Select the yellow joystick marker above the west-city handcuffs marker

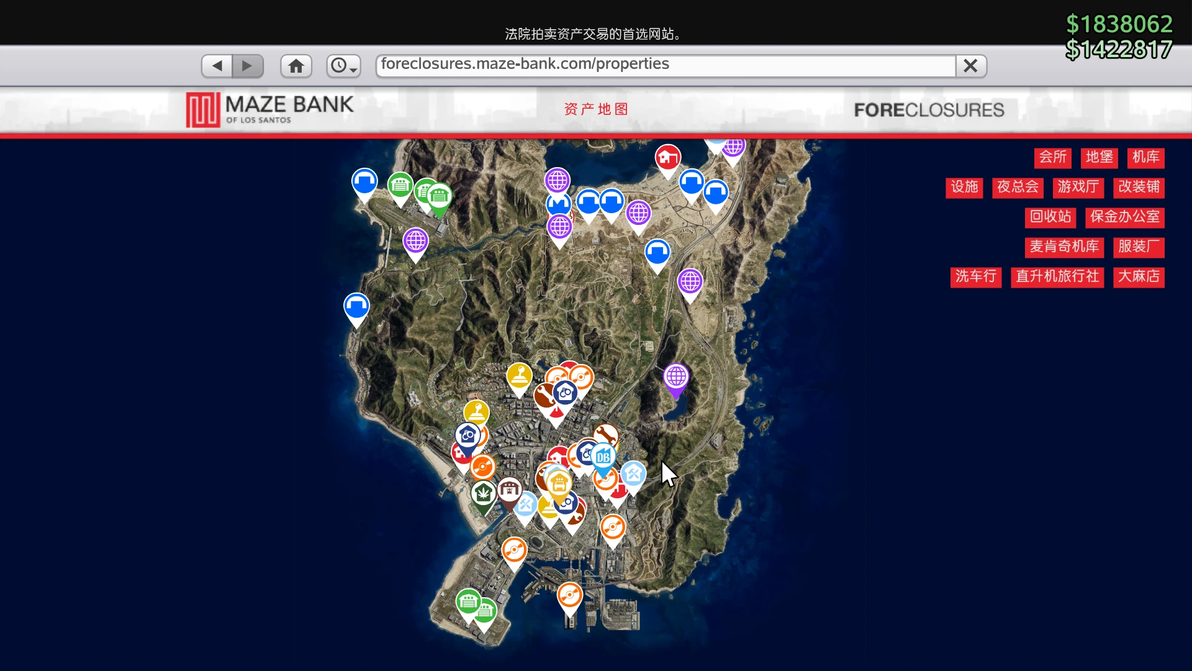pos(477,413)
